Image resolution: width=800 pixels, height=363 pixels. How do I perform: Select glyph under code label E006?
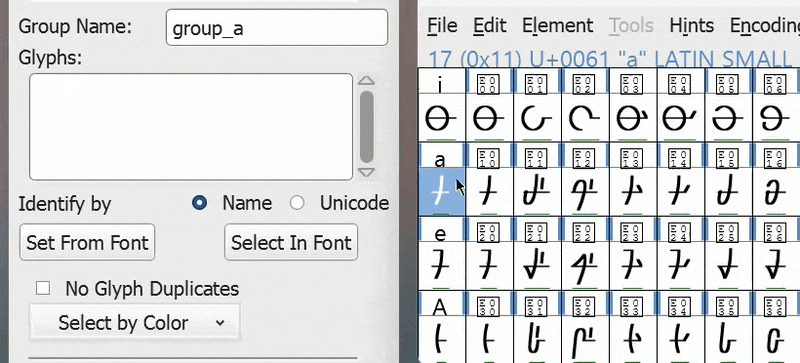[777, 118]
